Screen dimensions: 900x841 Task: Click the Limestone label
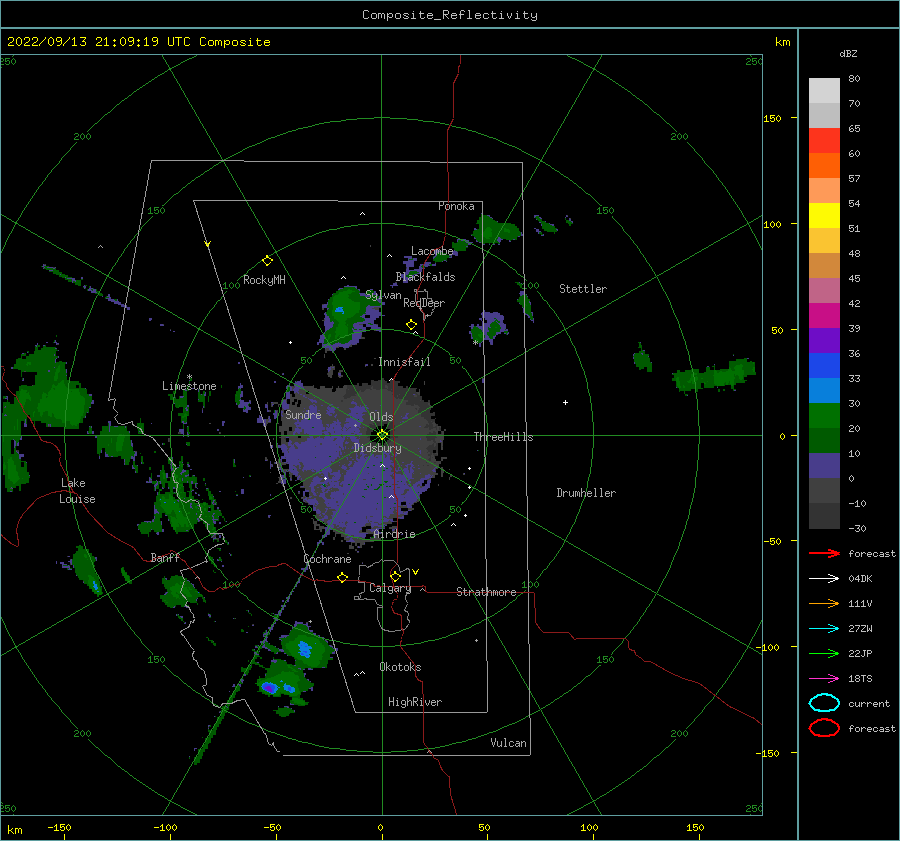[189, 386]
